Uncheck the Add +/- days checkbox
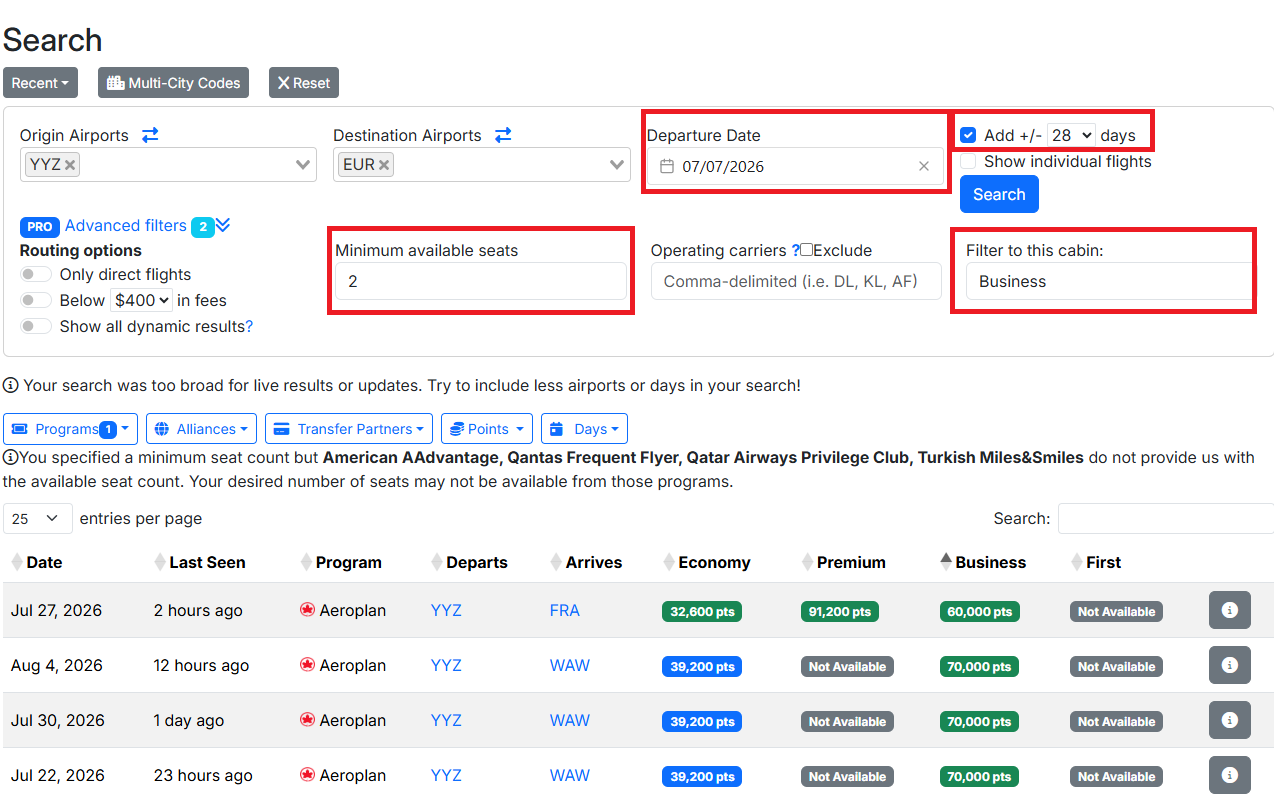 point(968,135)
